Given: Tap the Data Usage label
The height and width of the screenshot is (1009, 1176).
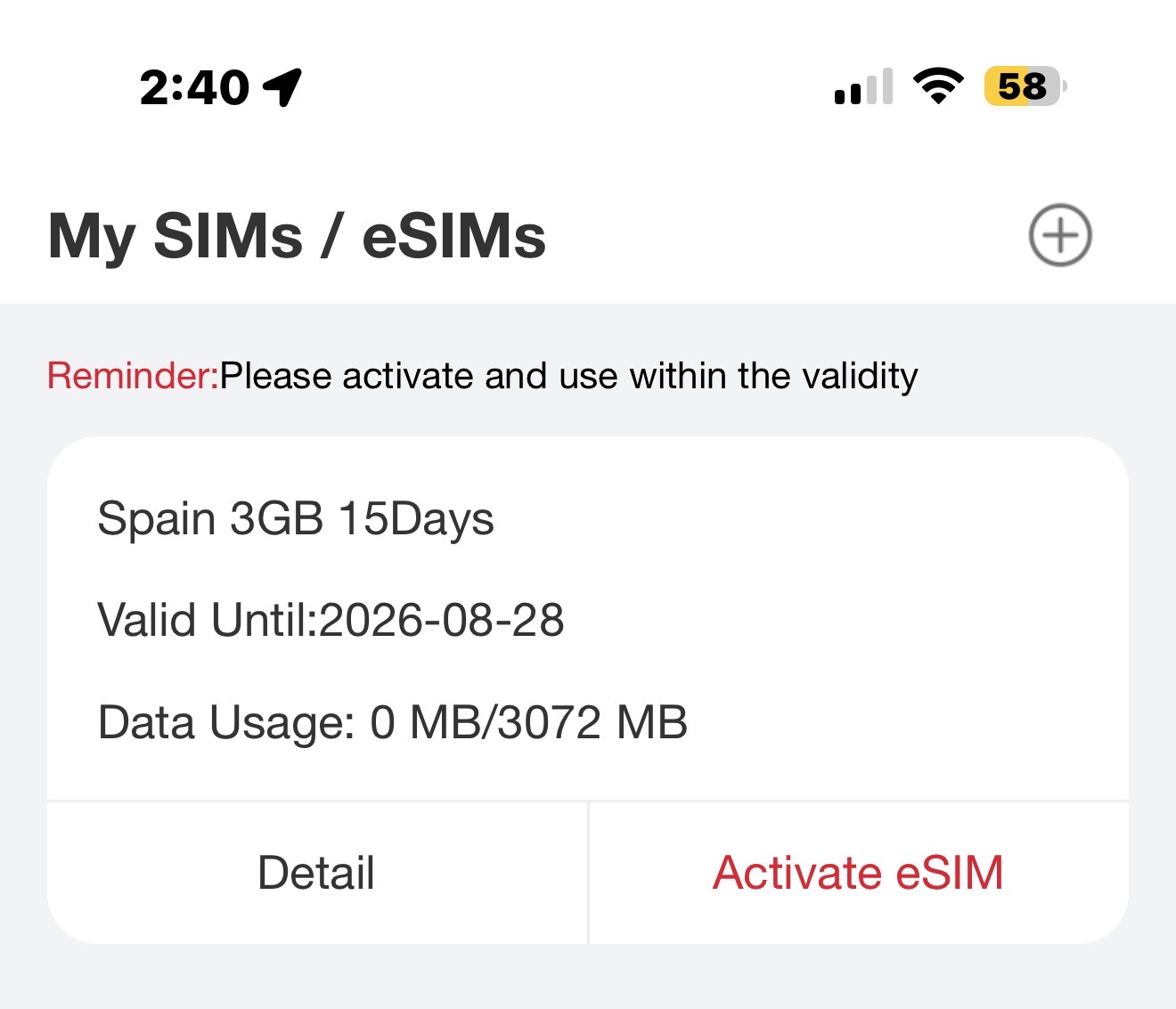Looking at the screenshot, I should pyautogui.click(x=227, y=722).
